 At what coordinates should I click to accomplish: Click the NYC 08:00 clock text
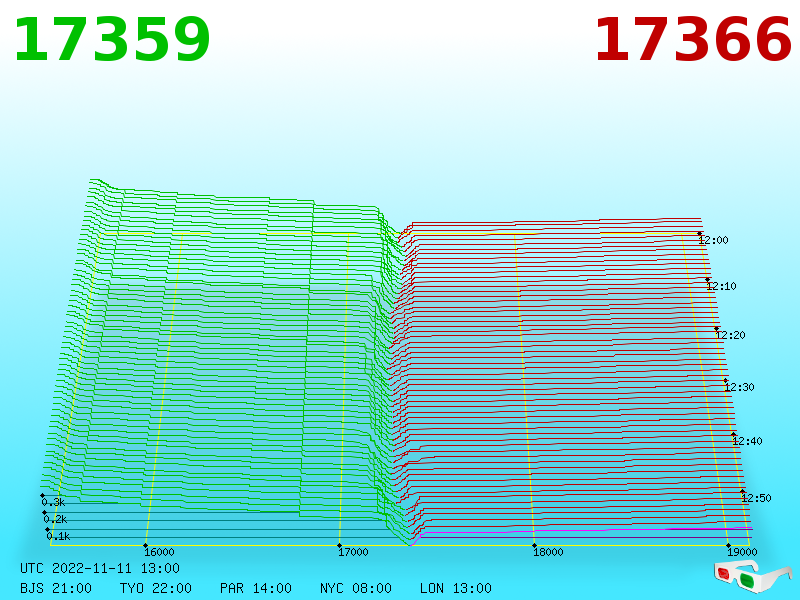click(356, 588)
